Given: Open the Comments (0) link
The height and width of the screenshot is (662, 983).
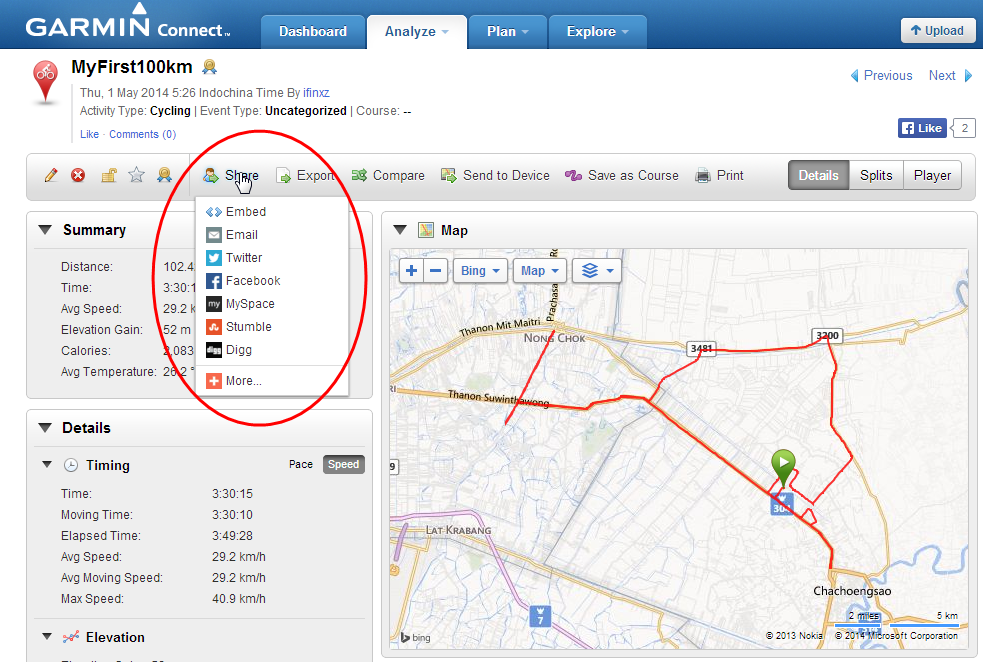Looking at the screenshot, I should pos(142,134).
